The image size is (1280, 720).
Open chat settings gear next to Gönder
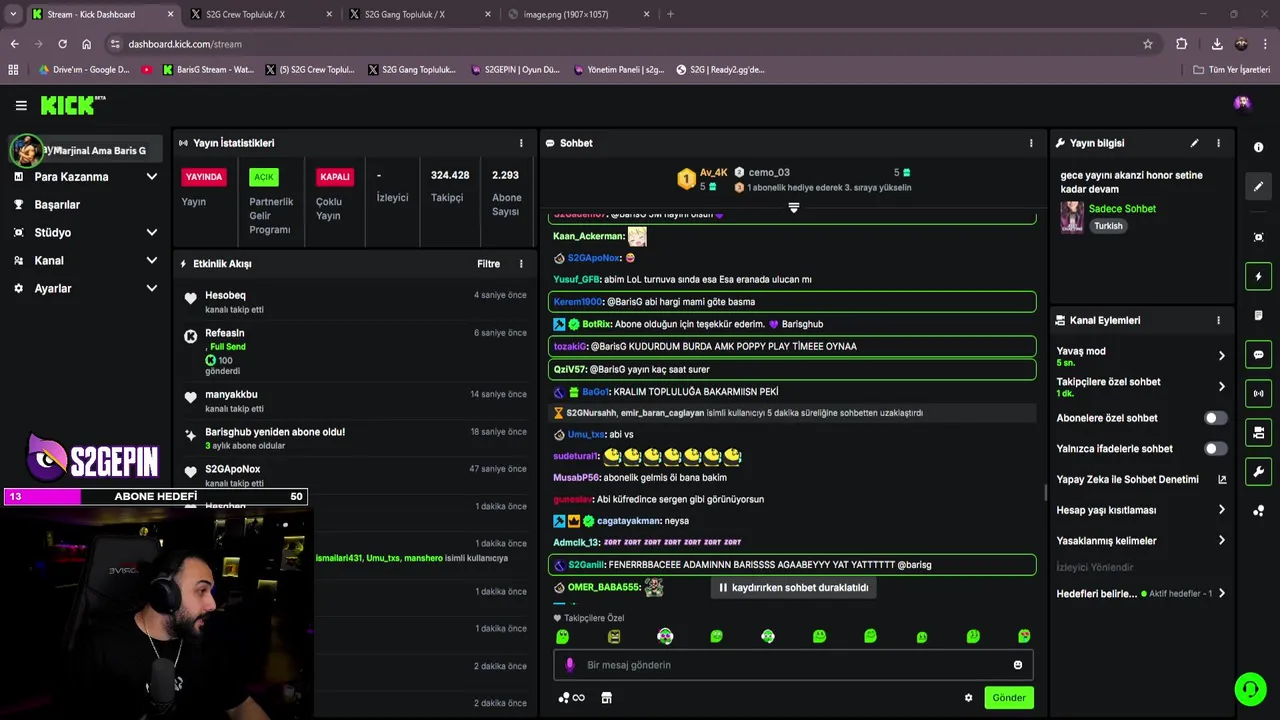tap(968, 698)
